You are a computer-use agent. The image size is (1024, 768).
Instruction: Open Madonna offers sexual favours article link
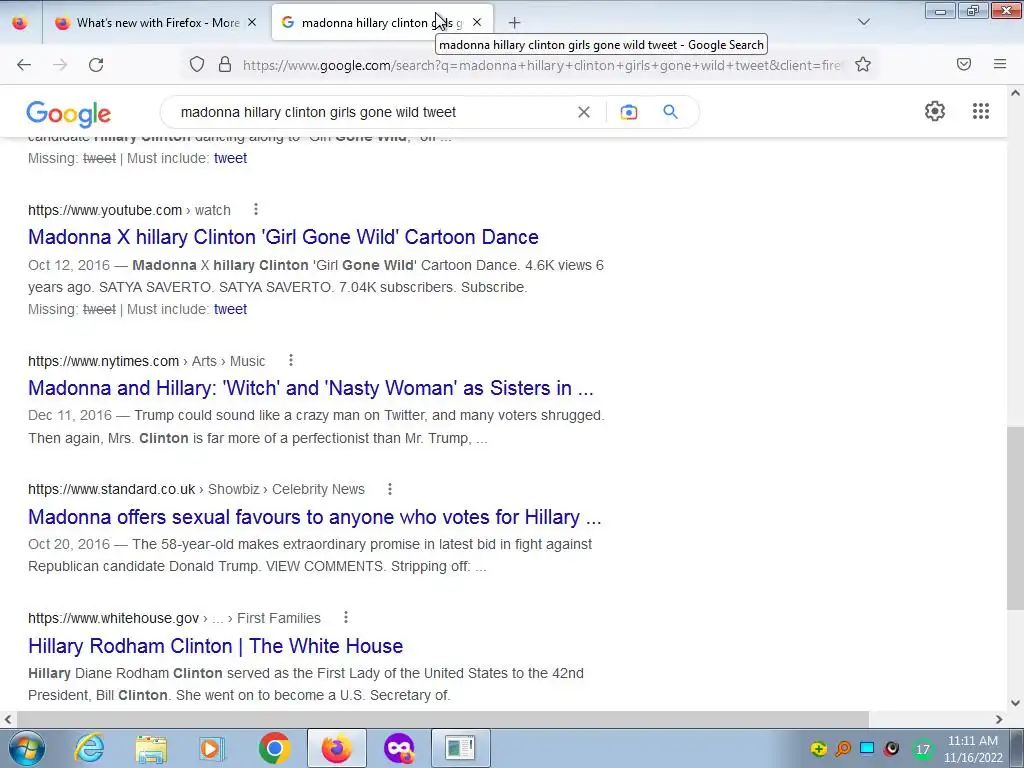(x=315, y=517)
